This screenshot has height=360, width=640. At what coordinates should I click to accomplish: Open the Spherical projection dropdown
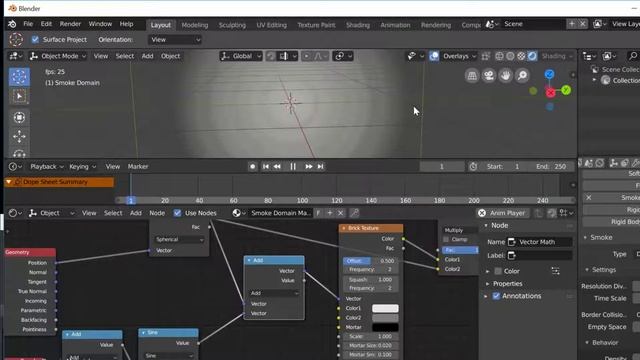click(179, 240)
